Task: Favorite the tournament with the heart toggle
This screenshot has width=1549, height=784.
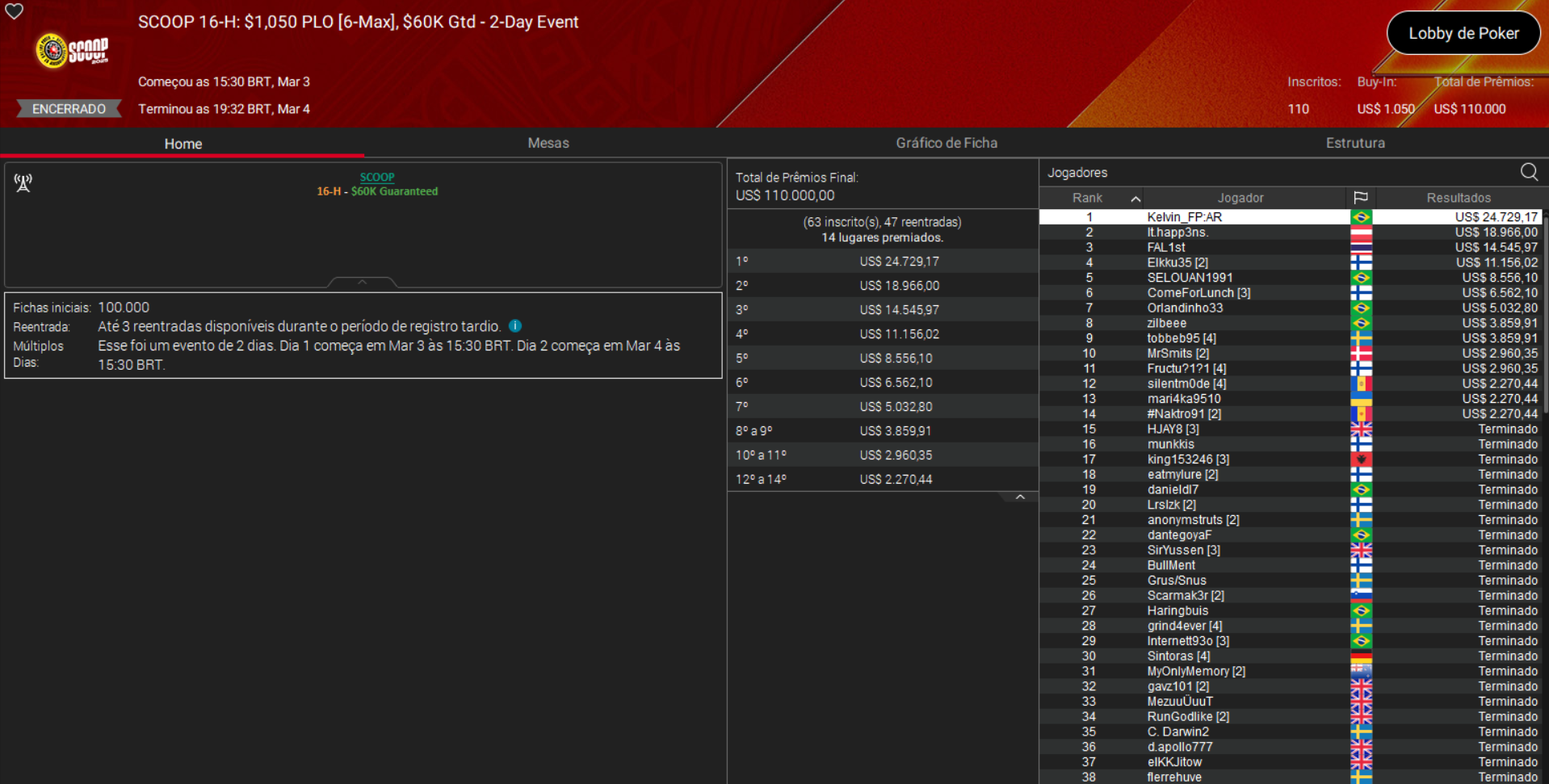Action: (x=14, y=12)
